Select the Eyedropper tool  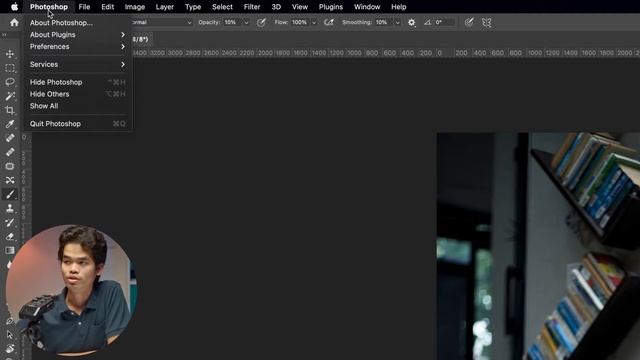(x=10, y=124)
